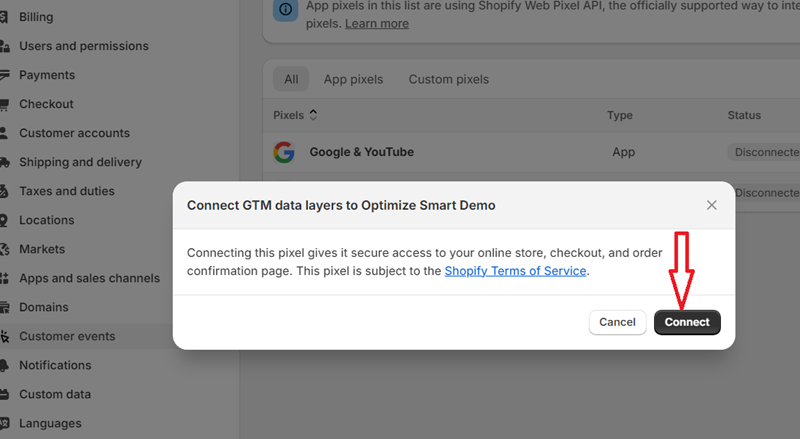Go to Locations settings
The height and width of the screenshot is (439, 800).
[46, 221]
